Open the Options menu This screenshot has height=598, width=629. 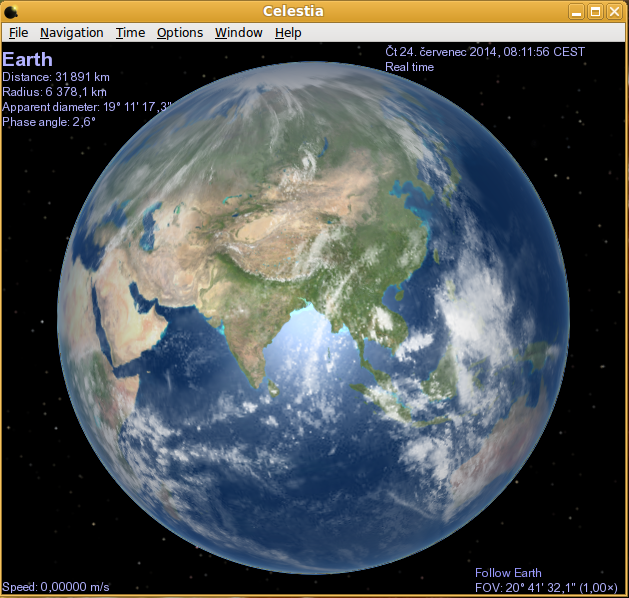[180, 32]
